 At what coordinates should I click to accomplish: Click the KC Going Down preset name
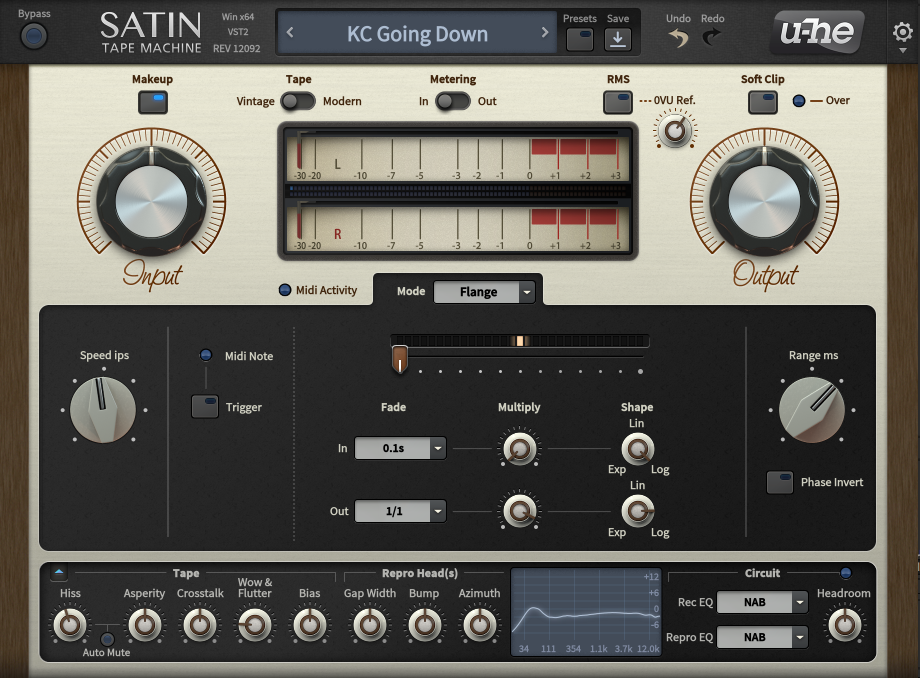click(x=417, y=34)
